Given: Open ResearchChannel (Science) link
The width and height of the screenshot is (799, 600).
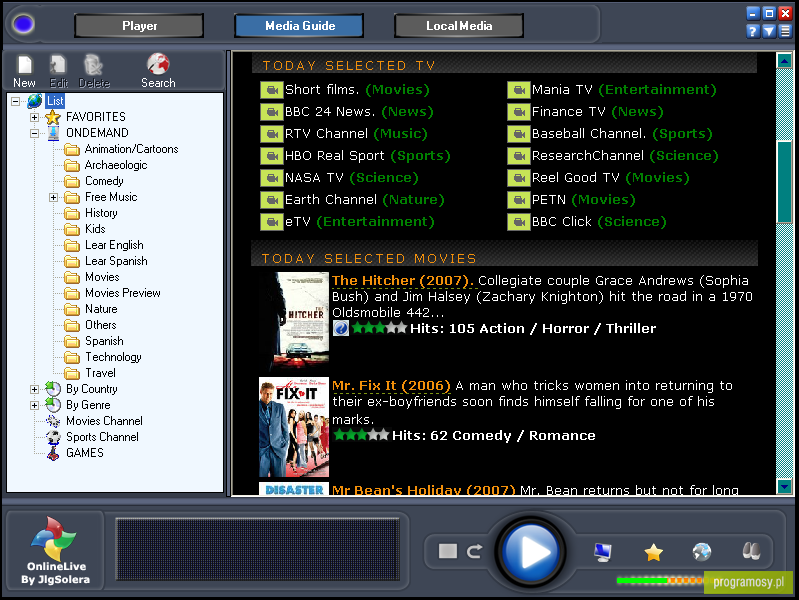Looking at the screenshot, I should point(625,155).
